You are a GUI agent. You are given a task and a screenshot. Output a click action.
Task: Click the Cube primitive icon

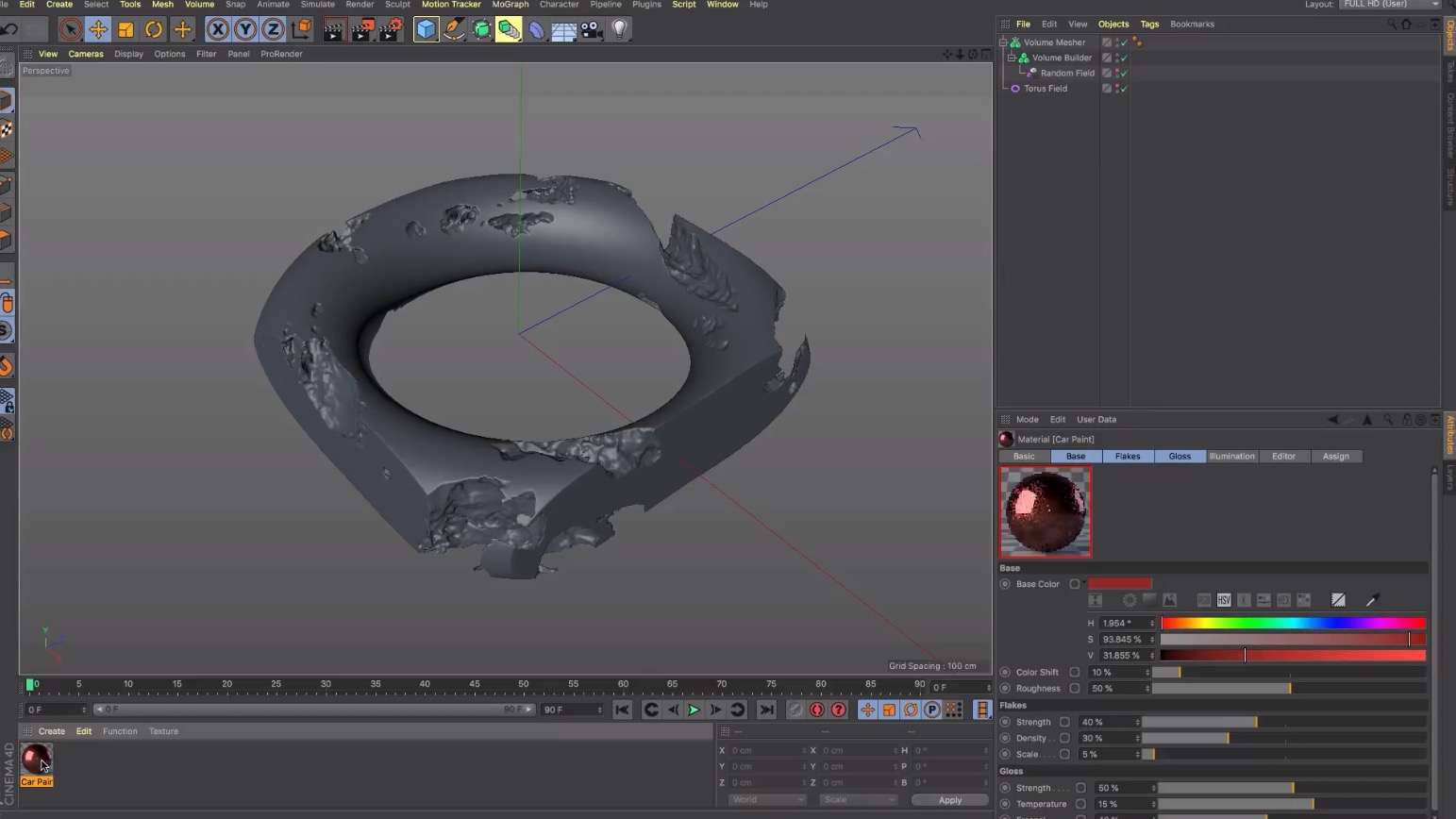point(427,29)
